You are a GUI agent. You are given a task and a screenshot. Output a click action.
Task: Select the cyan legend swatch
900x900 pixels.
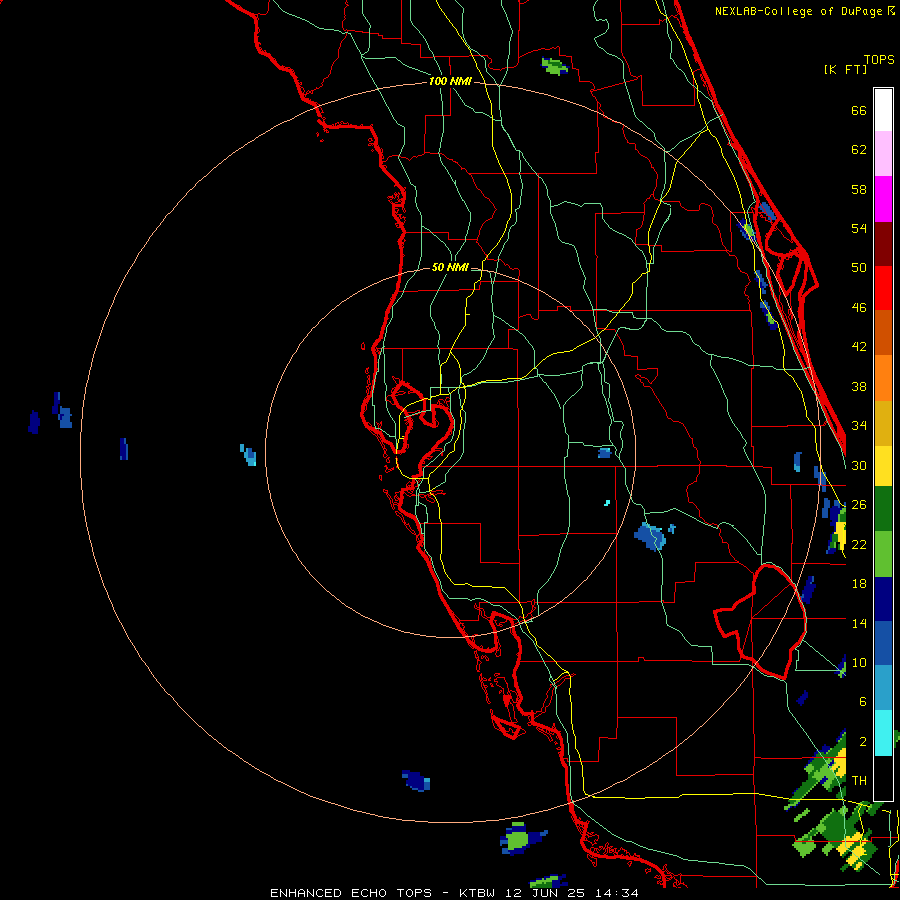tap(883, 733)
